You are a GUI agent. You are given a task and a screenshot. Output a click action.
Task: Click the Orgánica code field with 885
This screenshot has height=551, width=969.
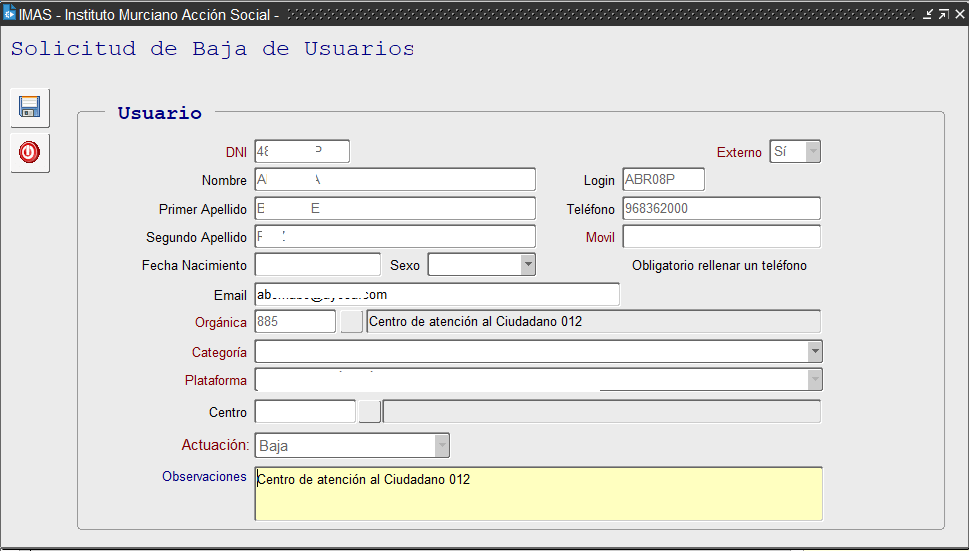tap(295, 321)
